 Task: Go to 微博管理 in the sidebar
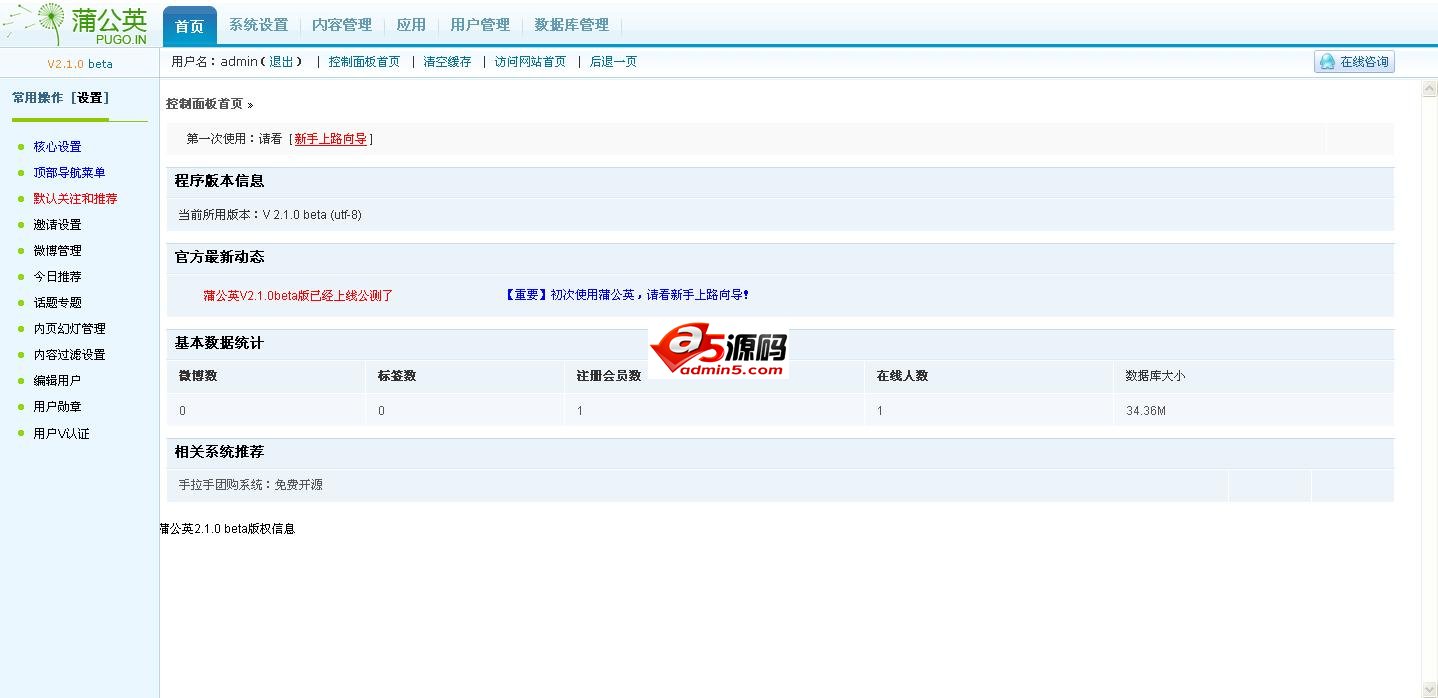57,251
